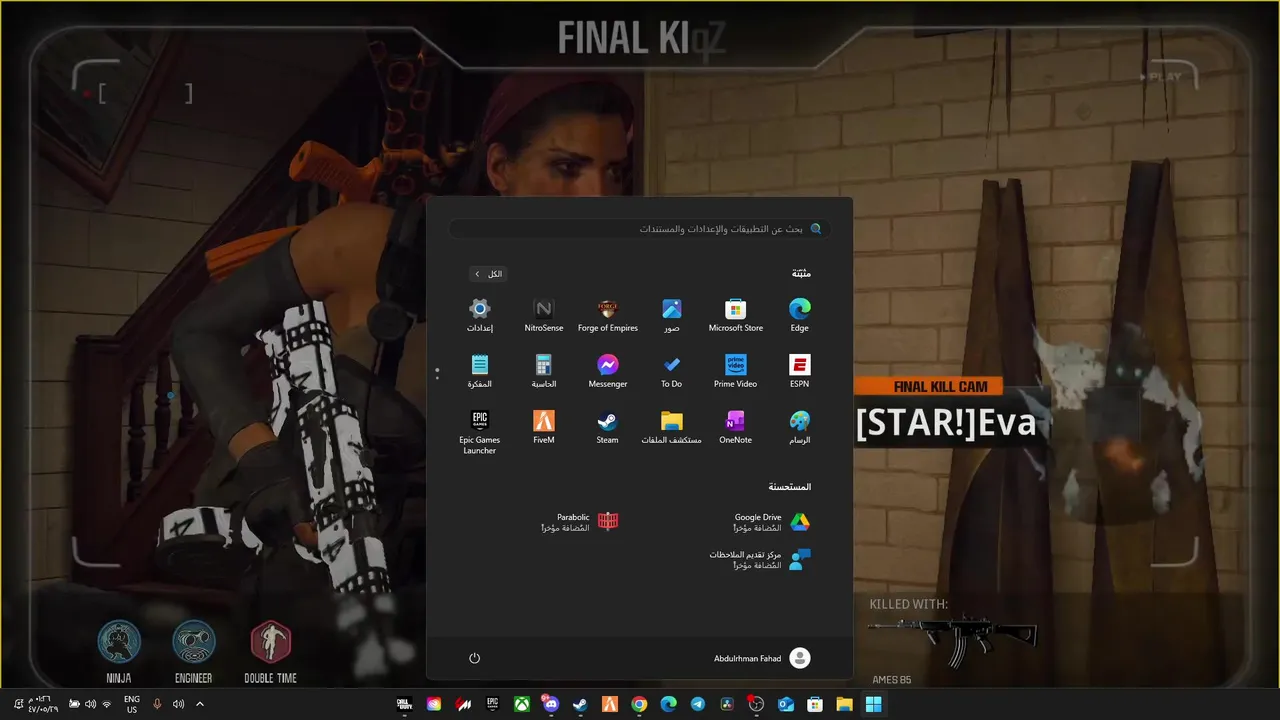
Task: Launch Forge of Empires
Action: tap(607, 315)
